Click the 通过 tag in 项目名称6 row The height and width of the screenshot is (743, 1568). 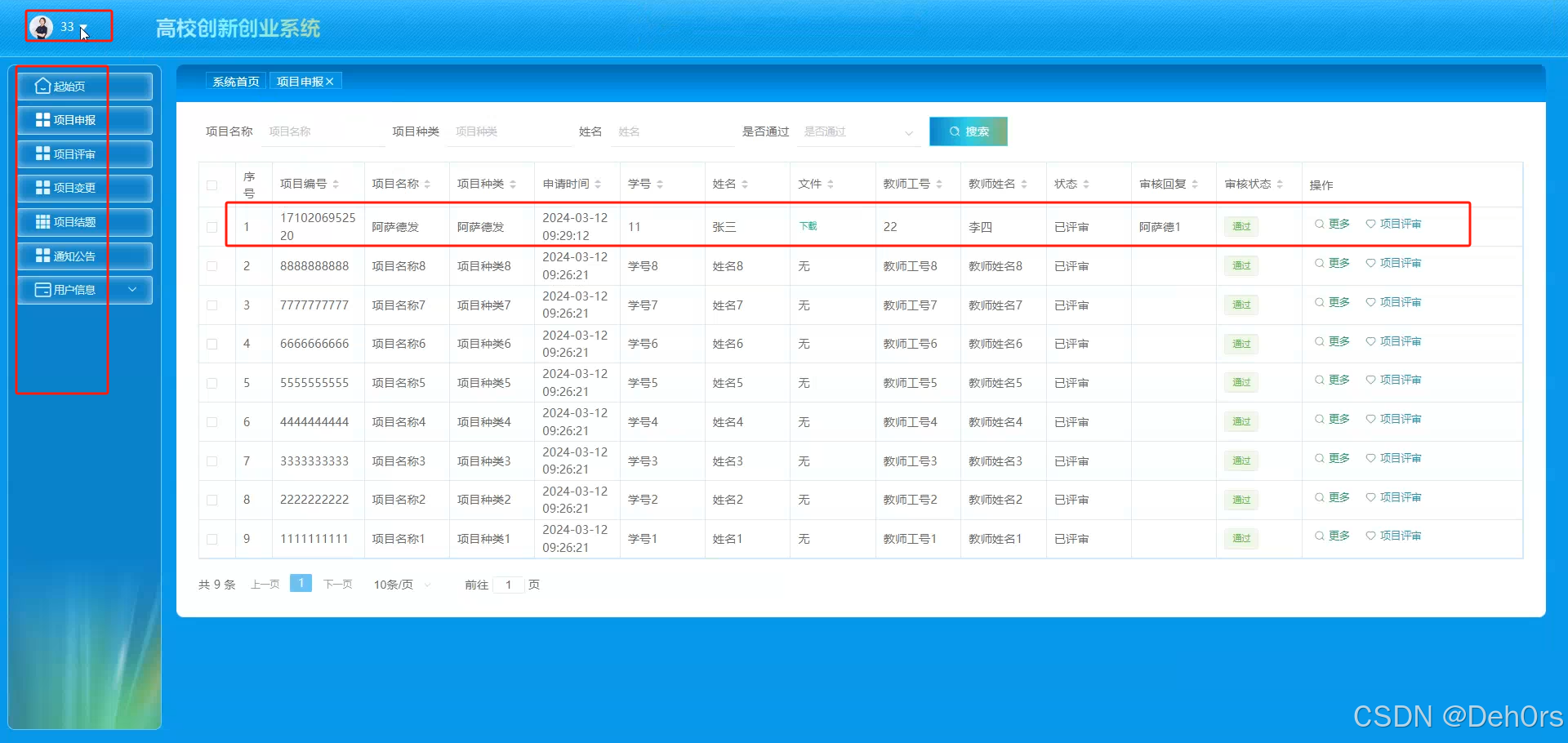click(1241, 344)
